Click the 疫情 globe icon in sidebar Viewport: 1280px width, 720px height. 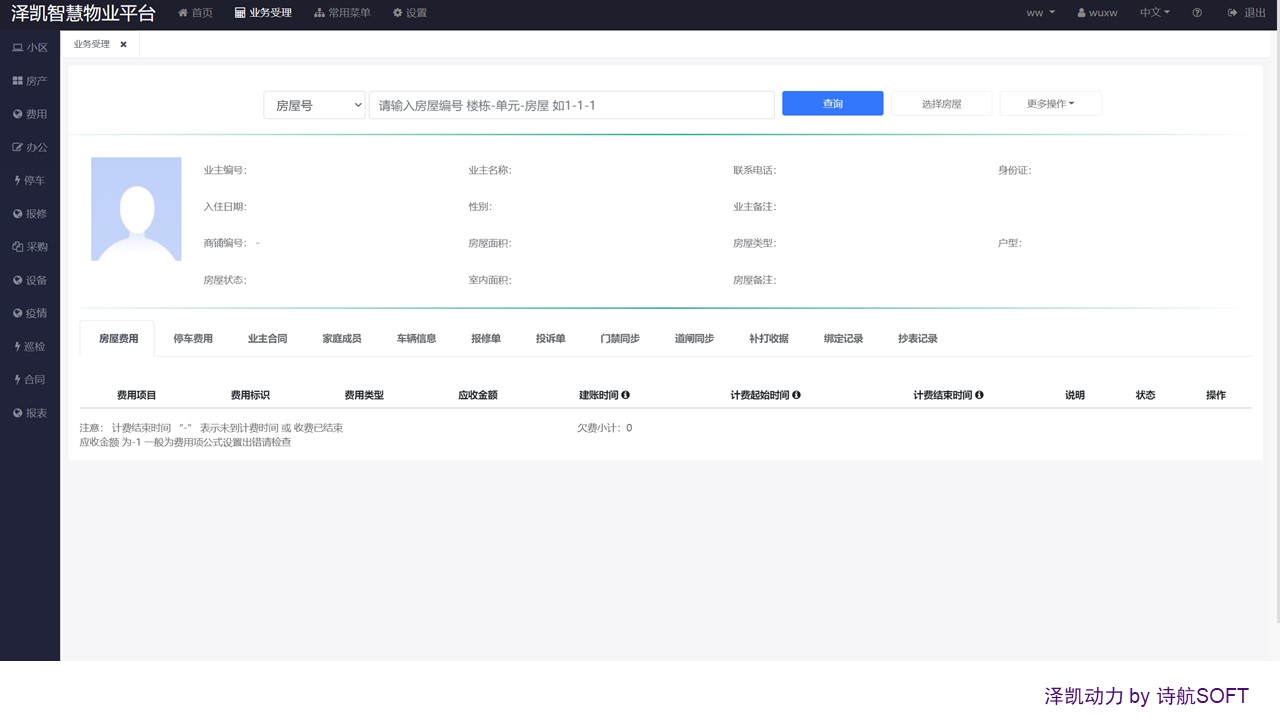pyautogui.click(x=18, y=313)
